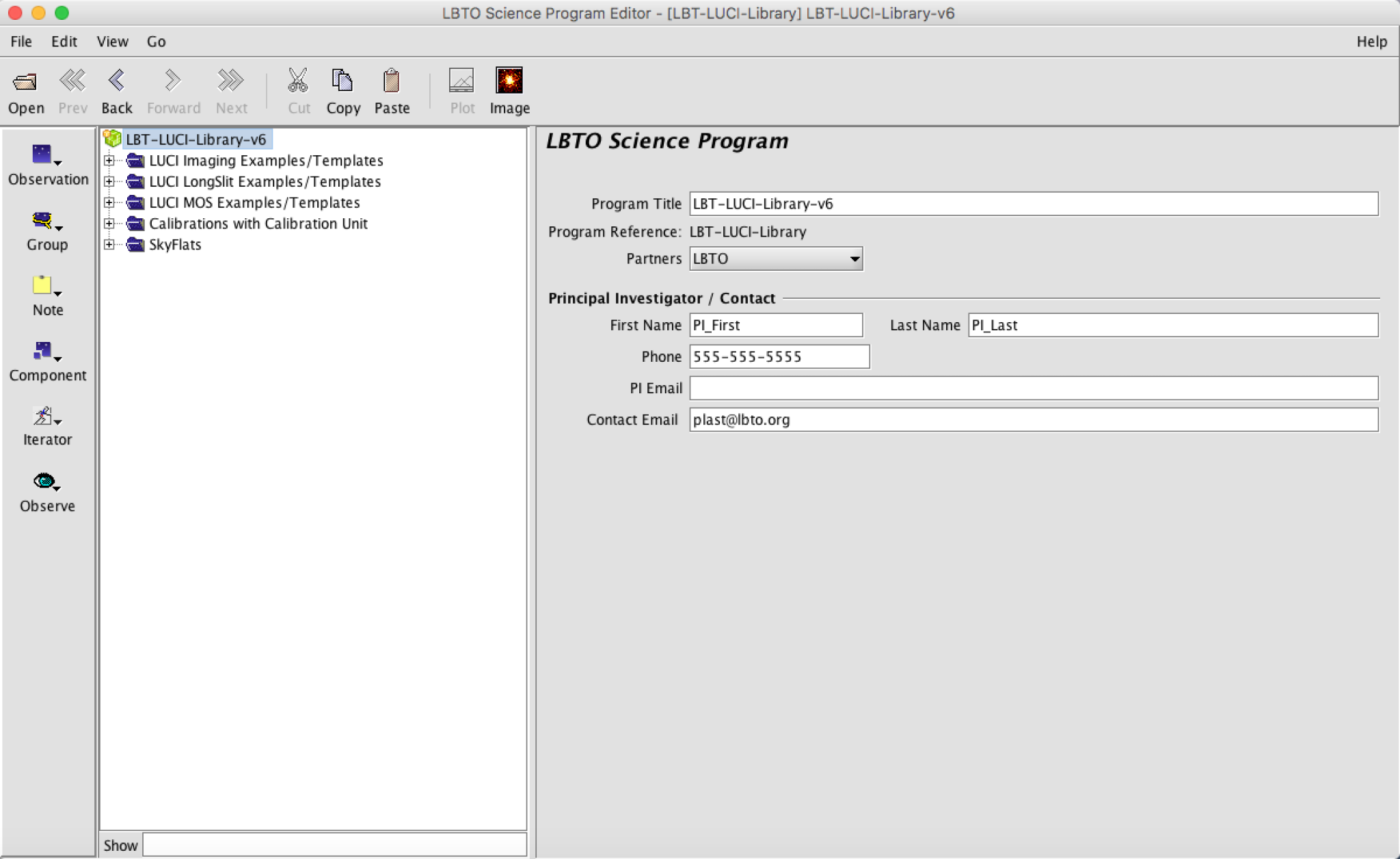The image size is (1400, 859).
Task: Open the Help menu
Action: click(x=1371, y=42)
